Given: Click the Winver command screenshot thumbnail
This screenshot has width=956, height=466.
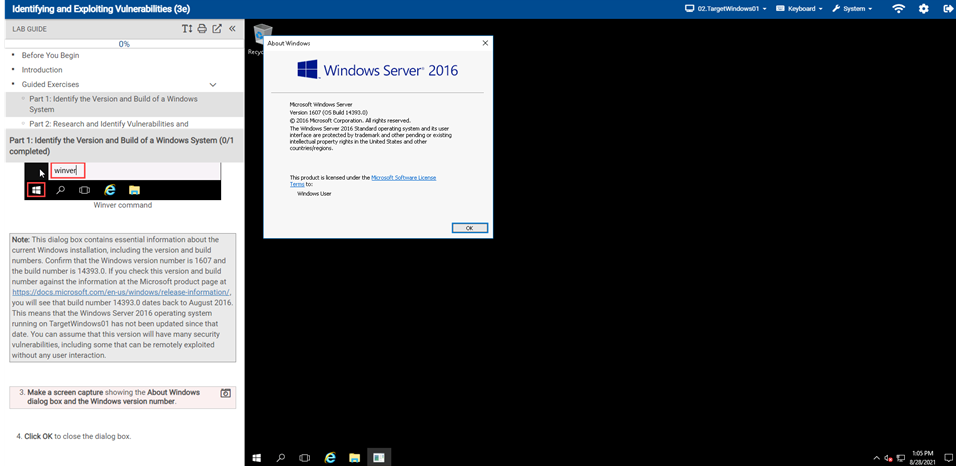Looking at the screenshot, I should tap(123, 181).
